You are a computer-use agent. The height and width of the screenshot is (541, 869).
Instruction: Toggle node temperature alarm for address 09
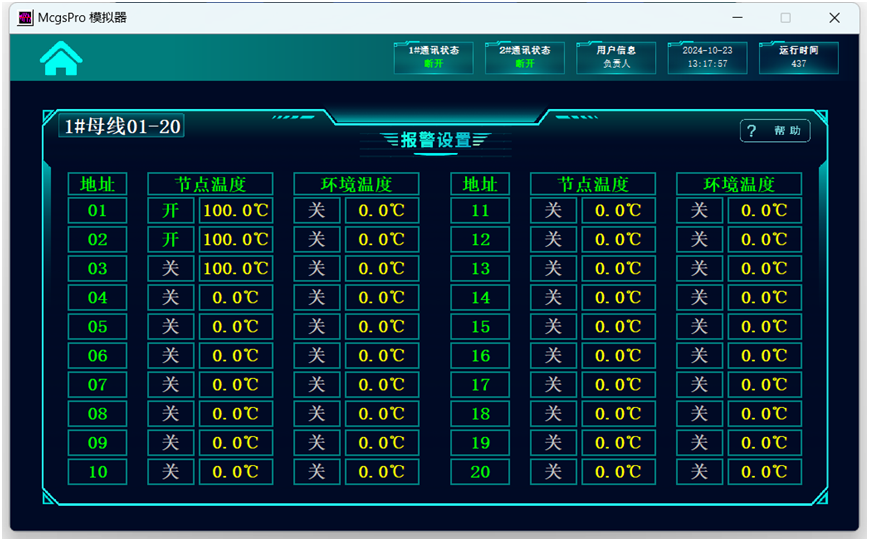(x=171, y=443)
